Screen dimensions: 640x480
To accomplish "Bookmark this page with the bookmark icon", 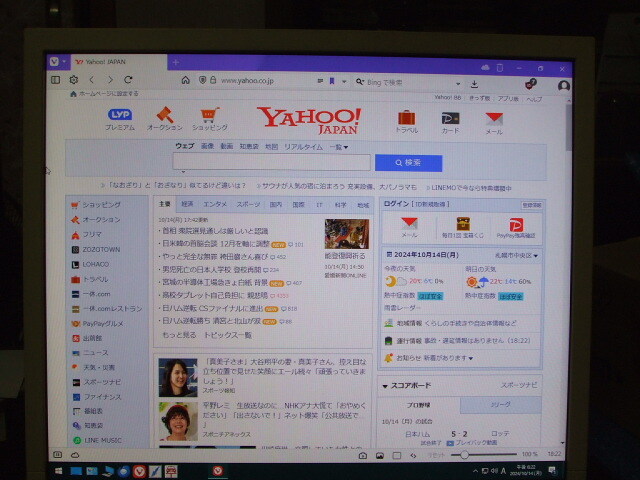I will [x=332, y=81].
